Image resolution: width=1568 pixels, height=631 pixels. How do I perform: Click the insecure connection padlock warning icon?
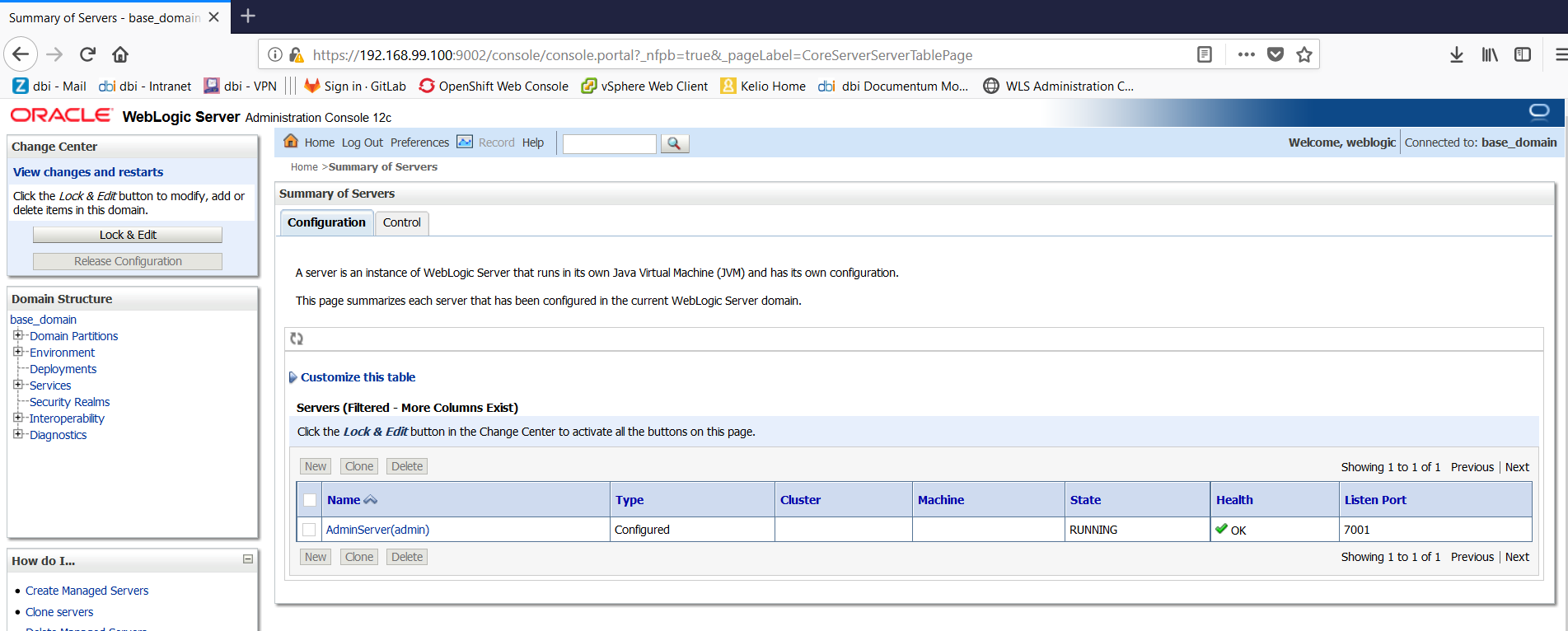click(x=296, y=54)
